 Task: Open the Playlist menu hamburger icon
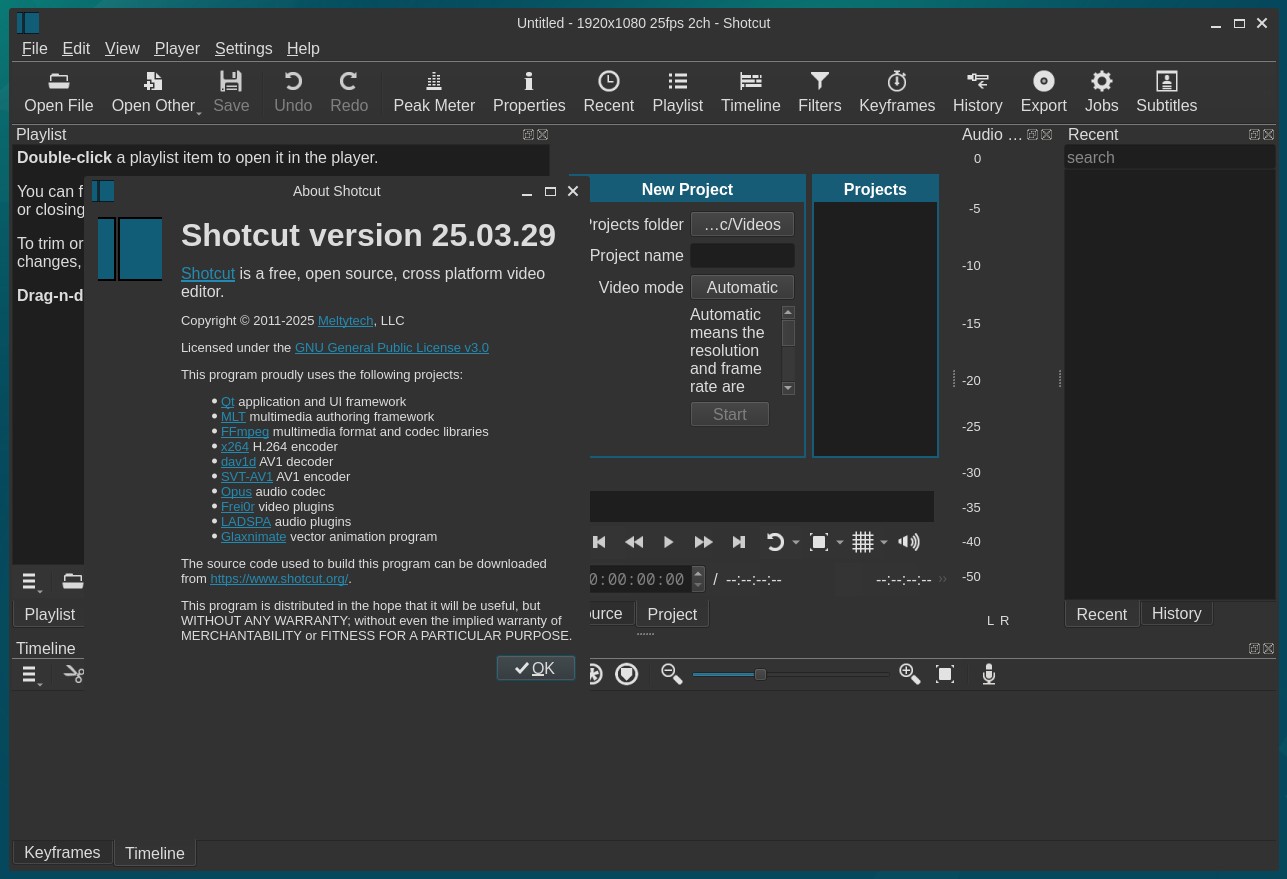pyautogui.click(x=31, y=581)
